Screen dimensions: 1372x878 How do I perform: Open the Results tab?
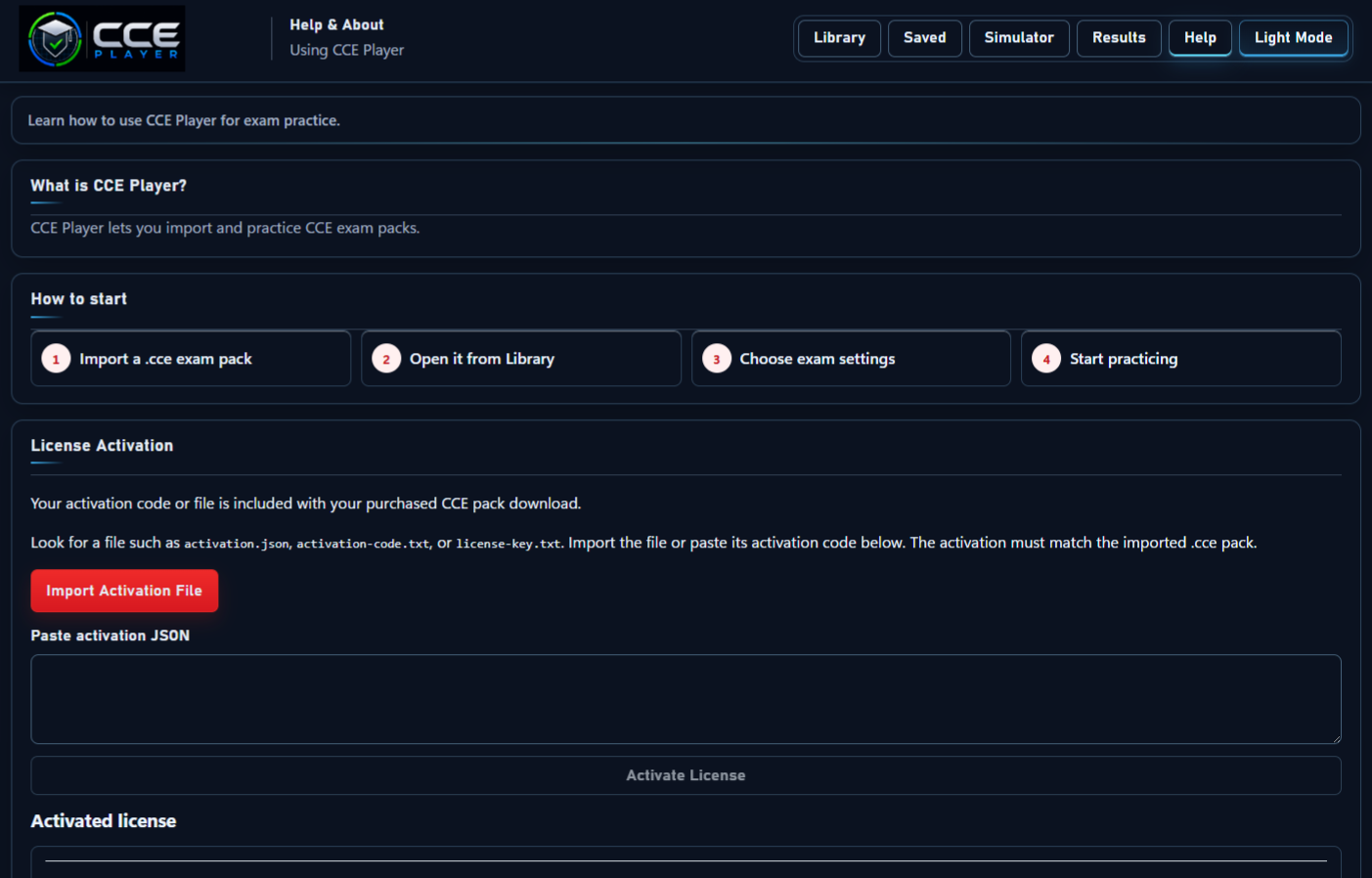[1119, 38]
